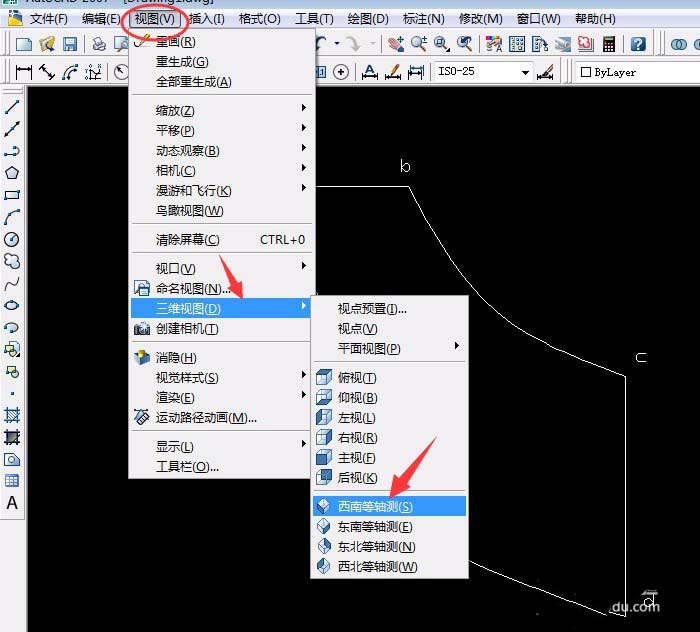Viewport: 700px width, 632px height.
Task: Choose 西南等轴测(S) view
Action: 389,507
